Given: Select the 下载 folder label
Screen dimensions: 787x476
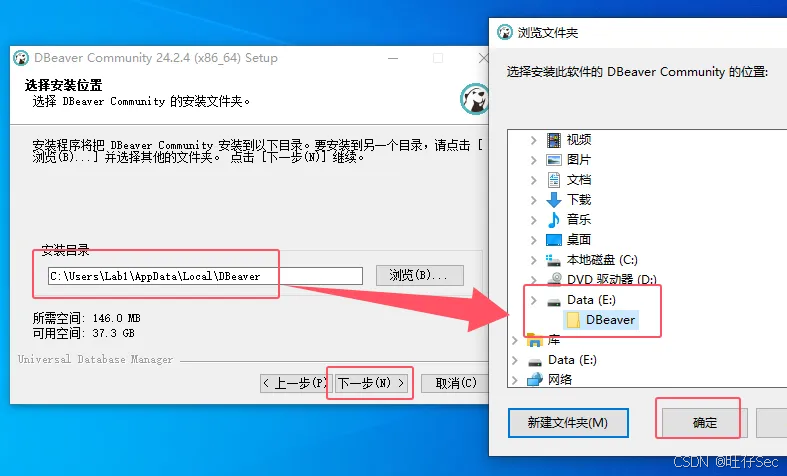Looking at the screenshot, I should pos(579,200).
